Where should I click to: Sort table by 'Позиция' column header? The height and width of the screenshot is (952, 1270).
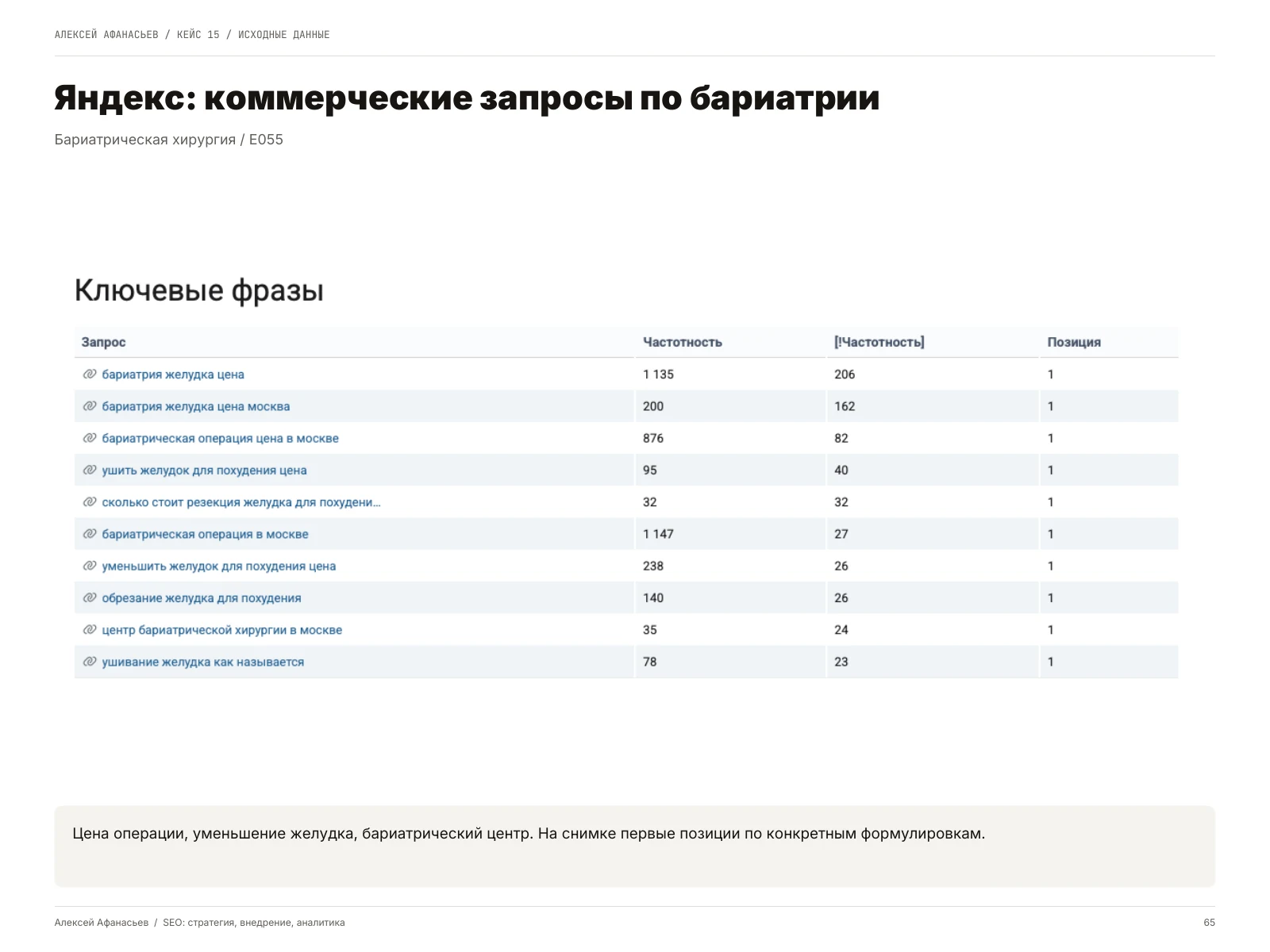point(1074,343)
